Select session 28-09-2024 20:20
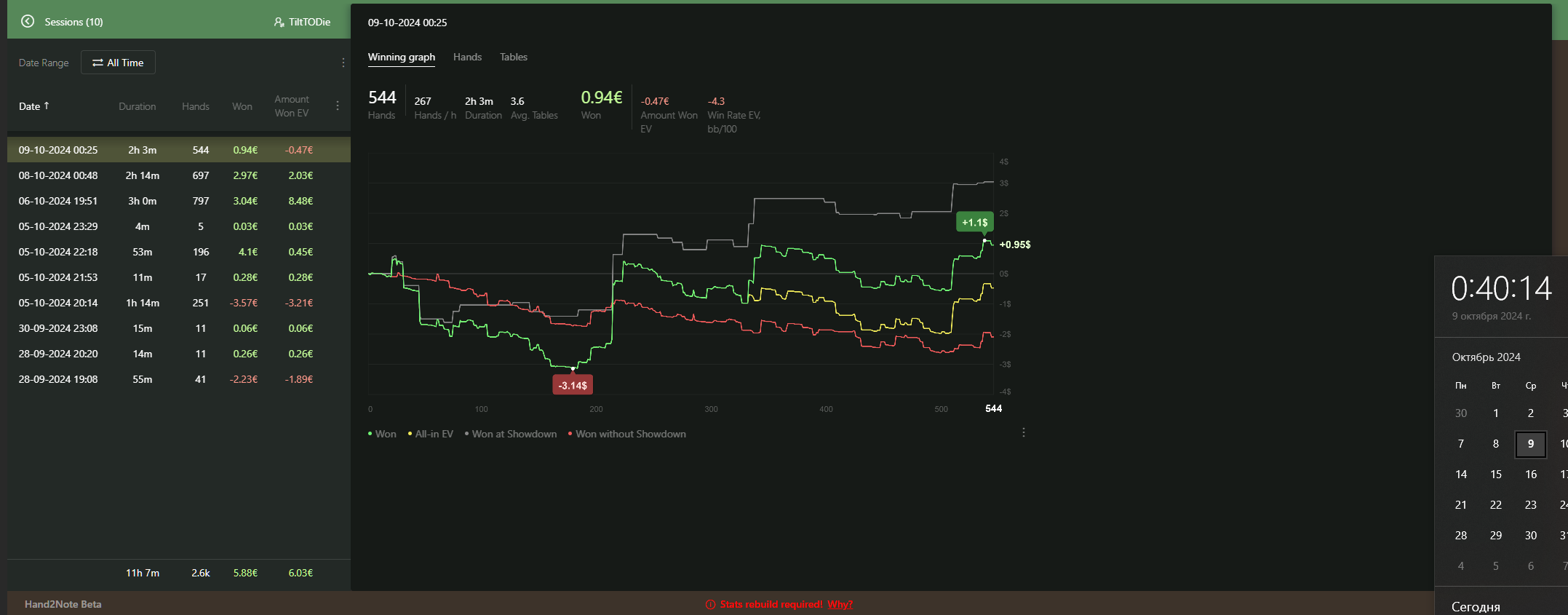Screen dimensions: 1568x615 pyautogui.click(x=179, y=354)
